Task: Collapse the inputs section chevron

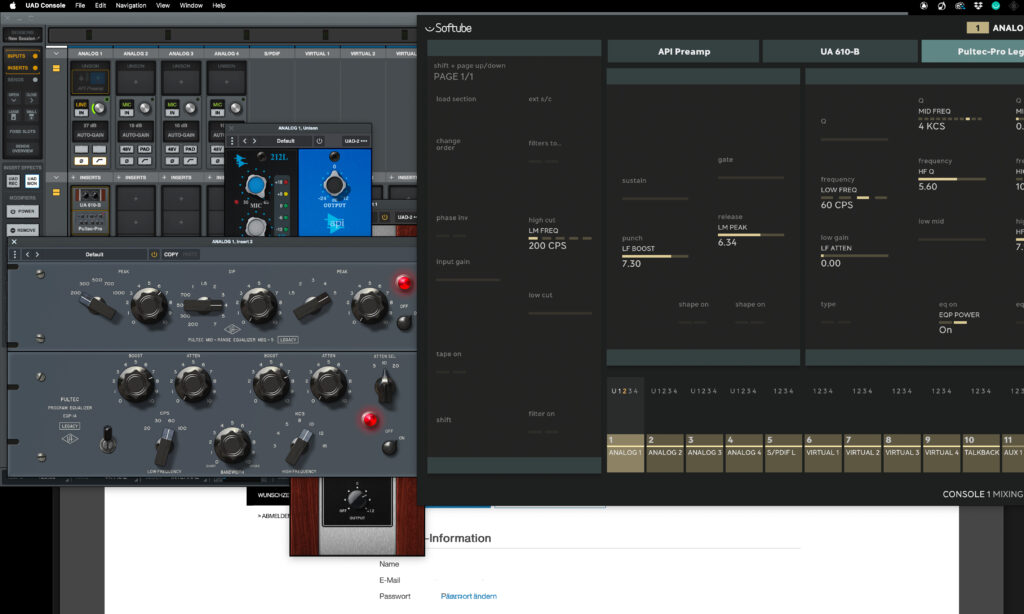Action: click(56, 54)
